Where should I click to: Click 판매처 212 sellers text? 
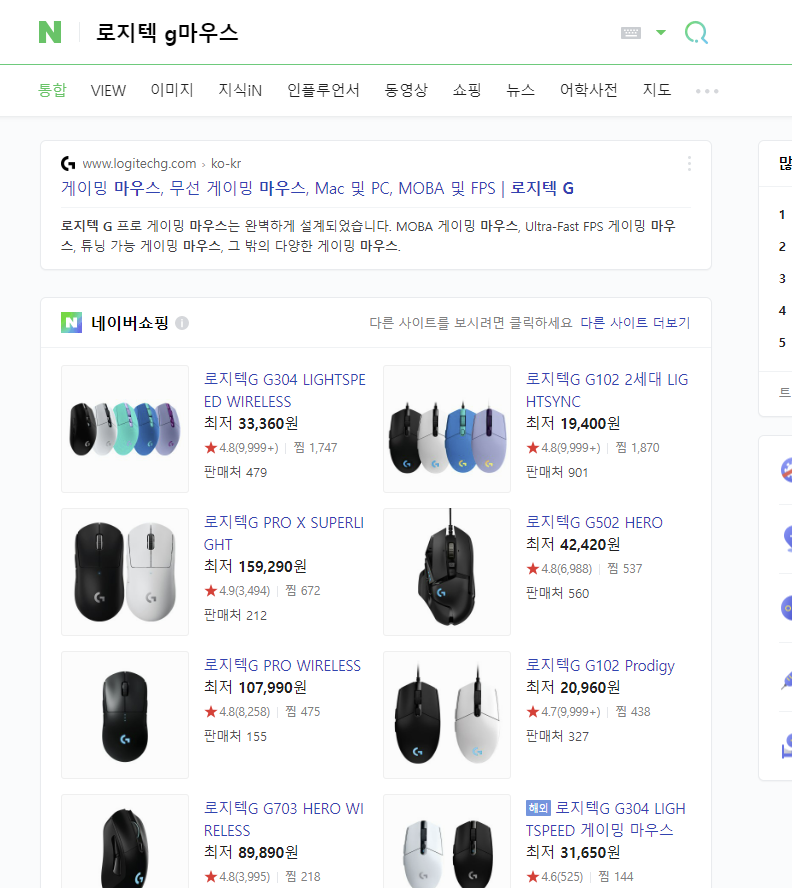235,615
